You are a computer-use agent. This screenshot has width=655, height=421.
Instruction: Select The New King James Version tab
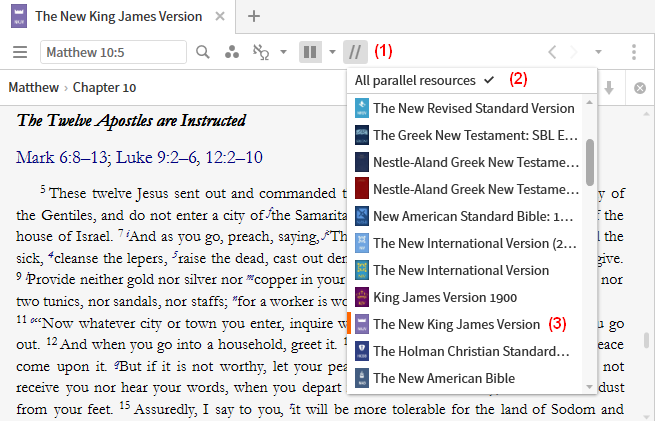[118, 16]
